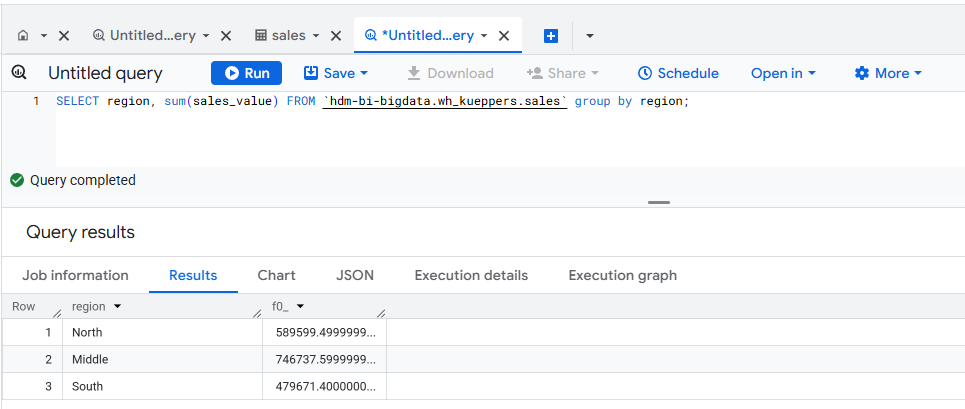Open the f0_ column header dropdown

(300, 306)
